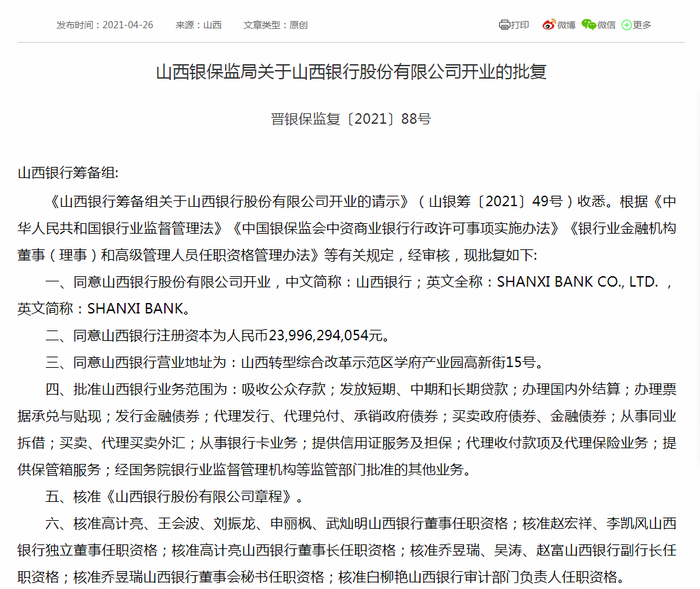
Task: Click the source text 来源：山西
Action: point(198,25)
